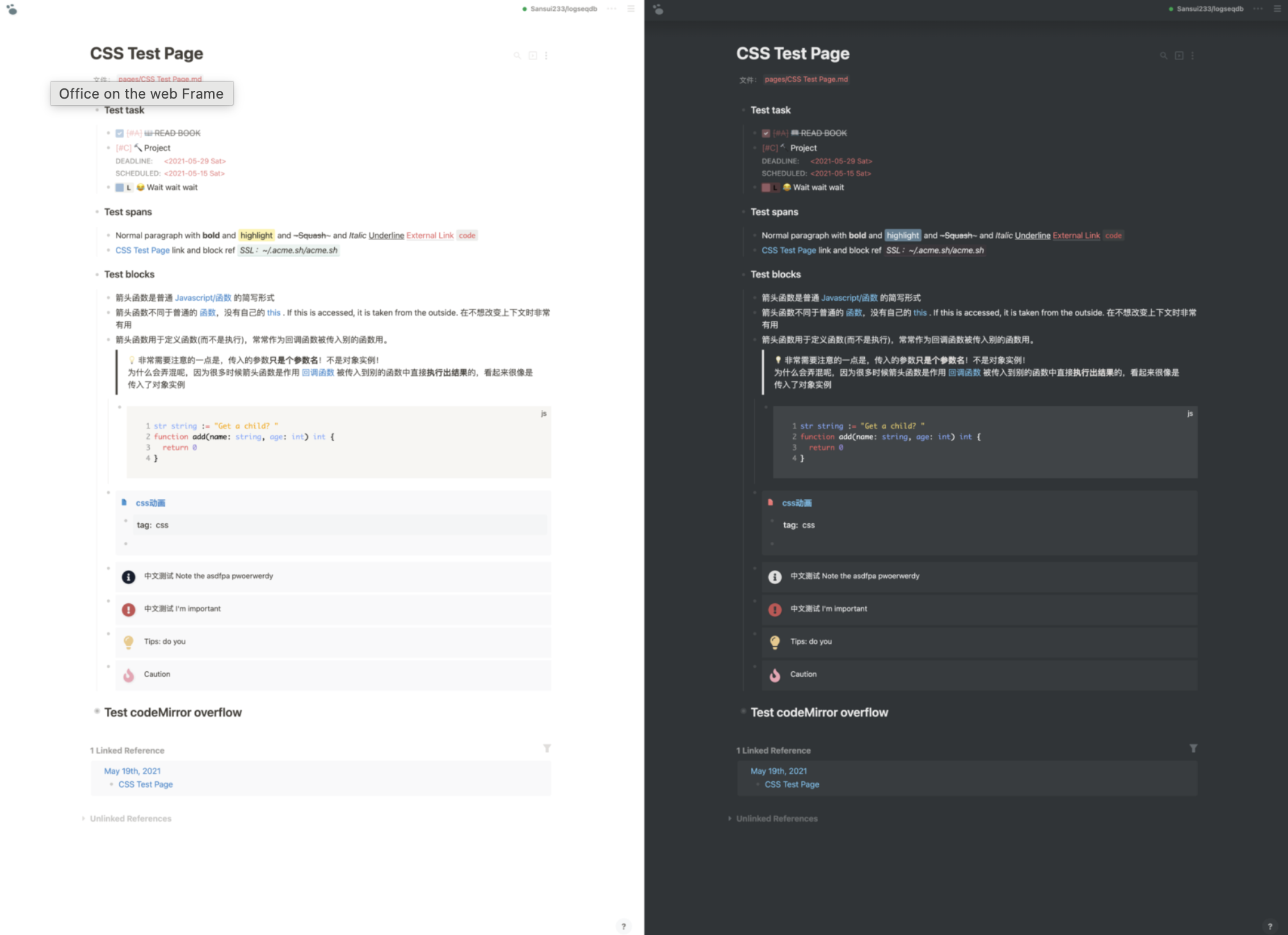This screenshot has width=1288, height=935.
Task: Click the search icon in the light pane's page header
Action: 517,56
